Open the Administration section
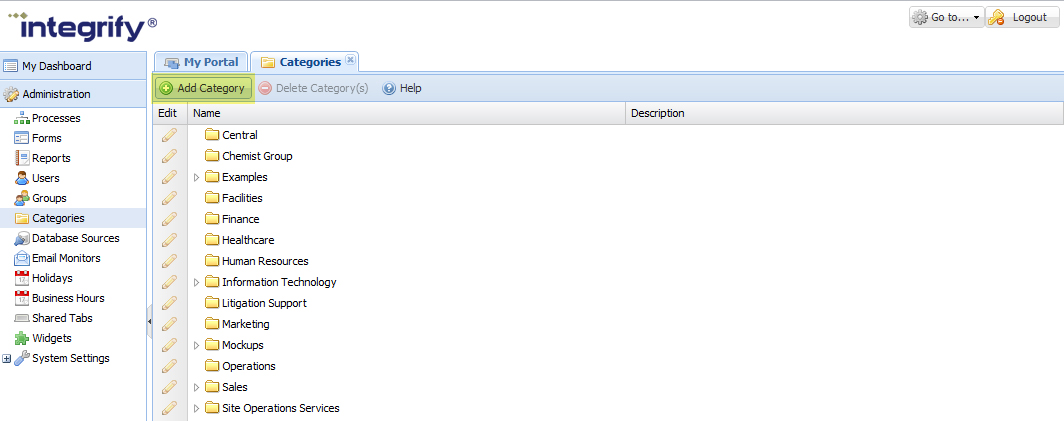This screenshot has height=421, width=1064. coord(73,94)
